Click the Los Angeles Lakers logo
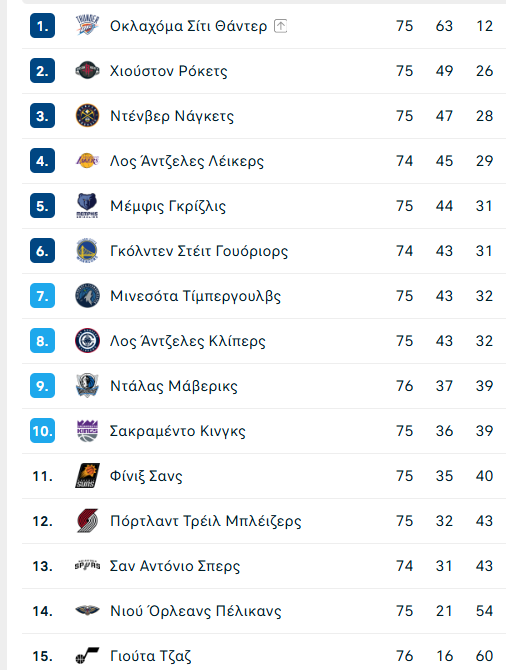Viewport: 506px width, 670px height. click(x=87, y=161)
